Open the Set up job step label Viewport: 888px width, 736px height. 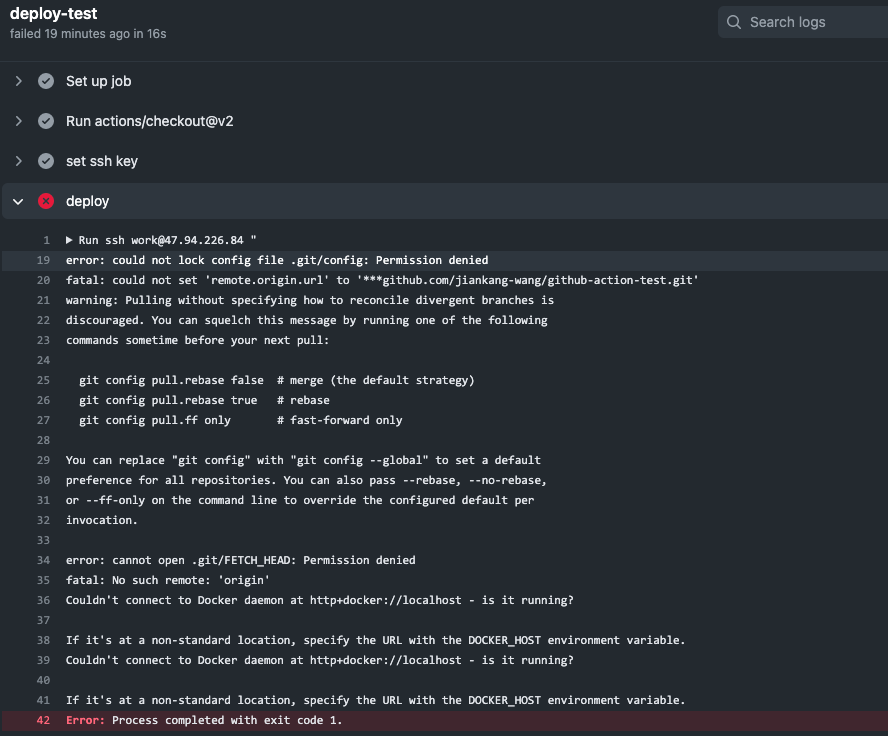[98, 81]
